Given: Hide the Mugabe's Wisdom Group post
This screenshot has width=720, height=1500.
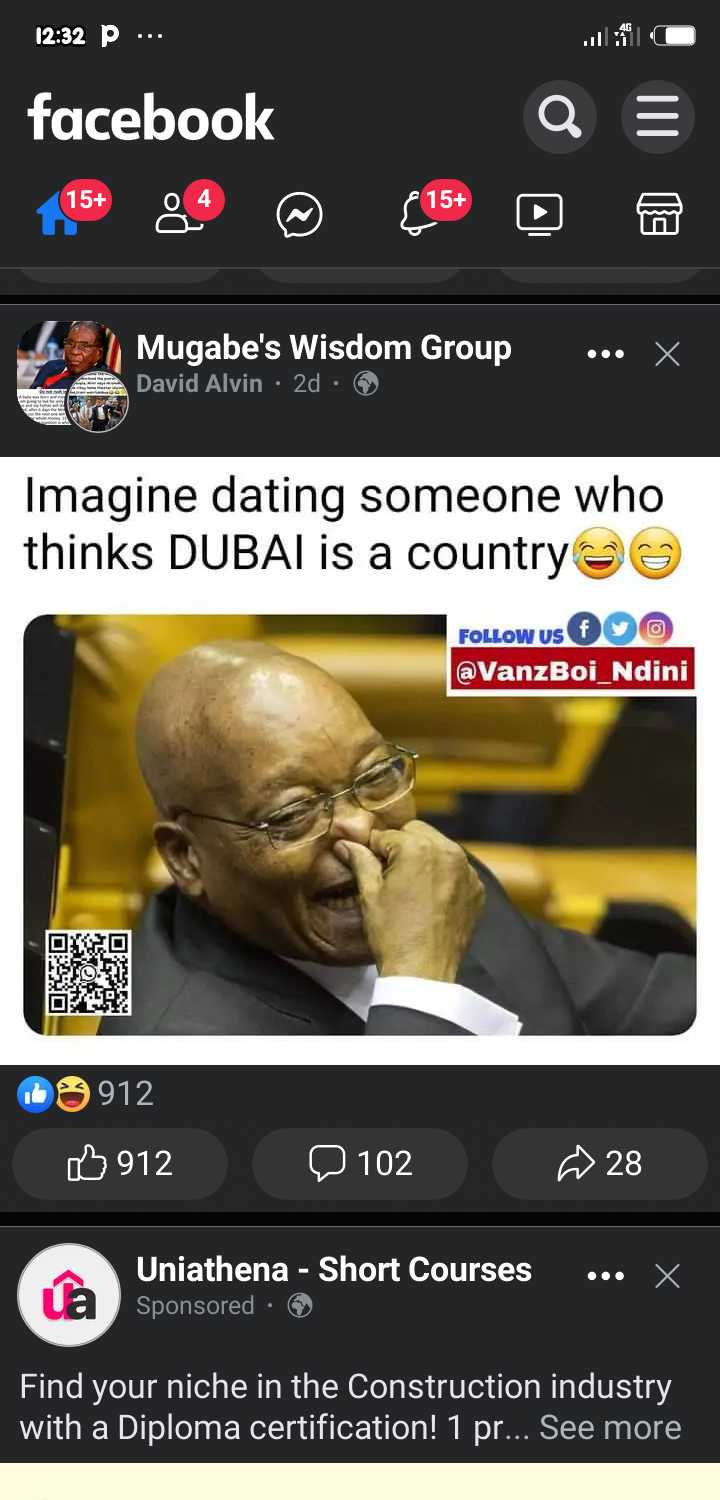Looking at the screenshot, I should pyautogui.click(x=667, y=354).
